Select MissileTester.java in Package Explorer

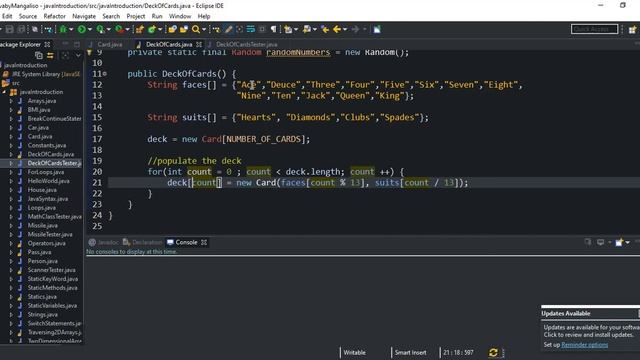[50, 234]
